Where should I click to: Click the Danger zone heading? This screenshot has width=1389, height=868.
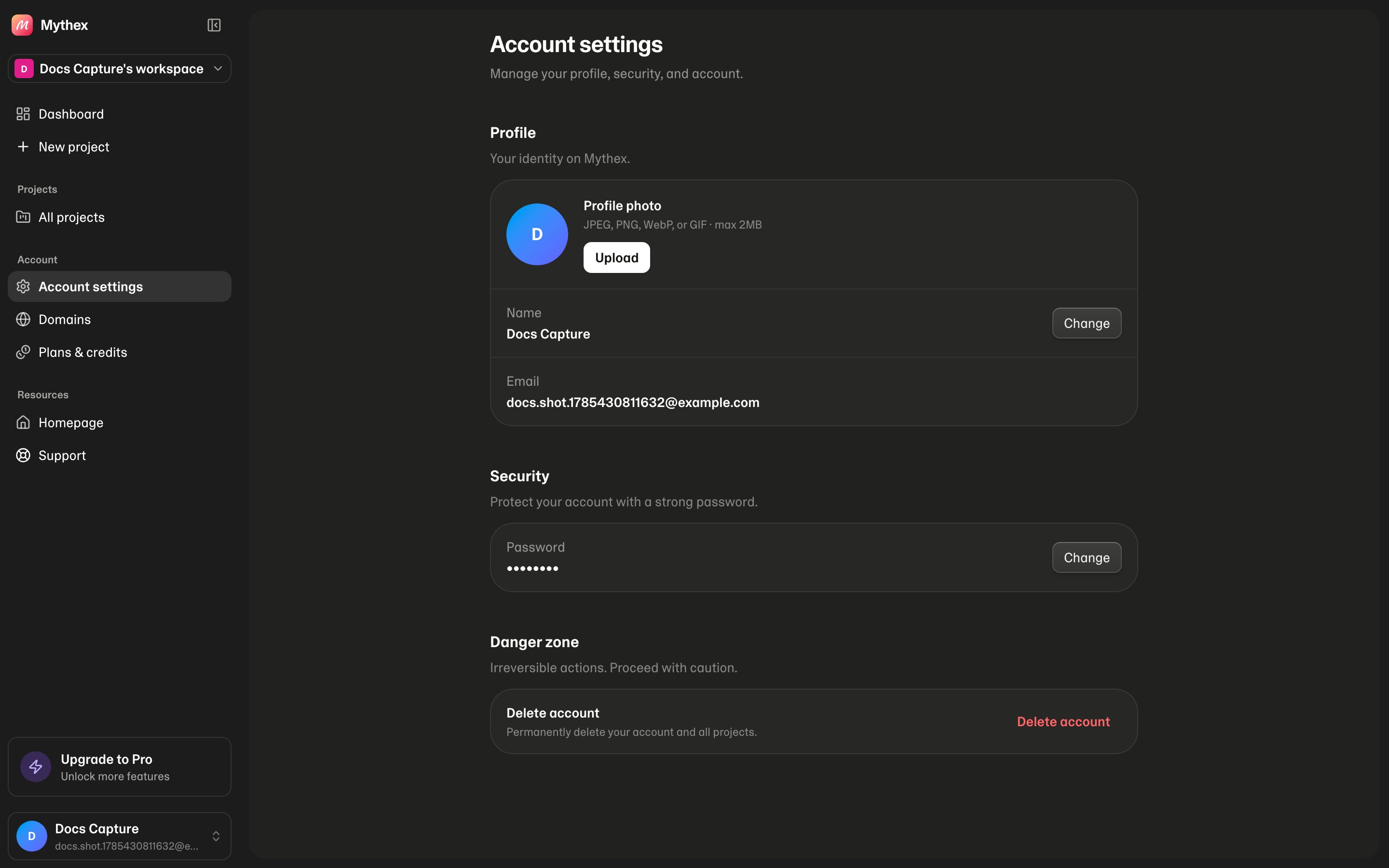534,642
